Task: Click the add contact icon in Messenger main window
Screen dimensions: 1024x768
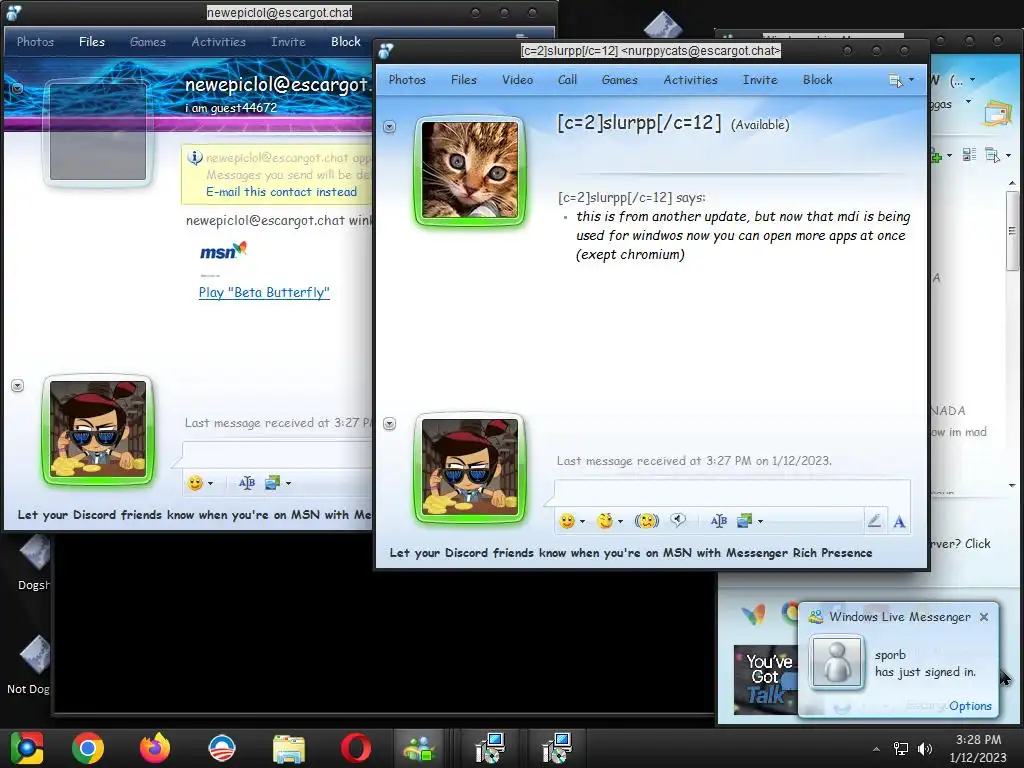Action: (936, 156)
